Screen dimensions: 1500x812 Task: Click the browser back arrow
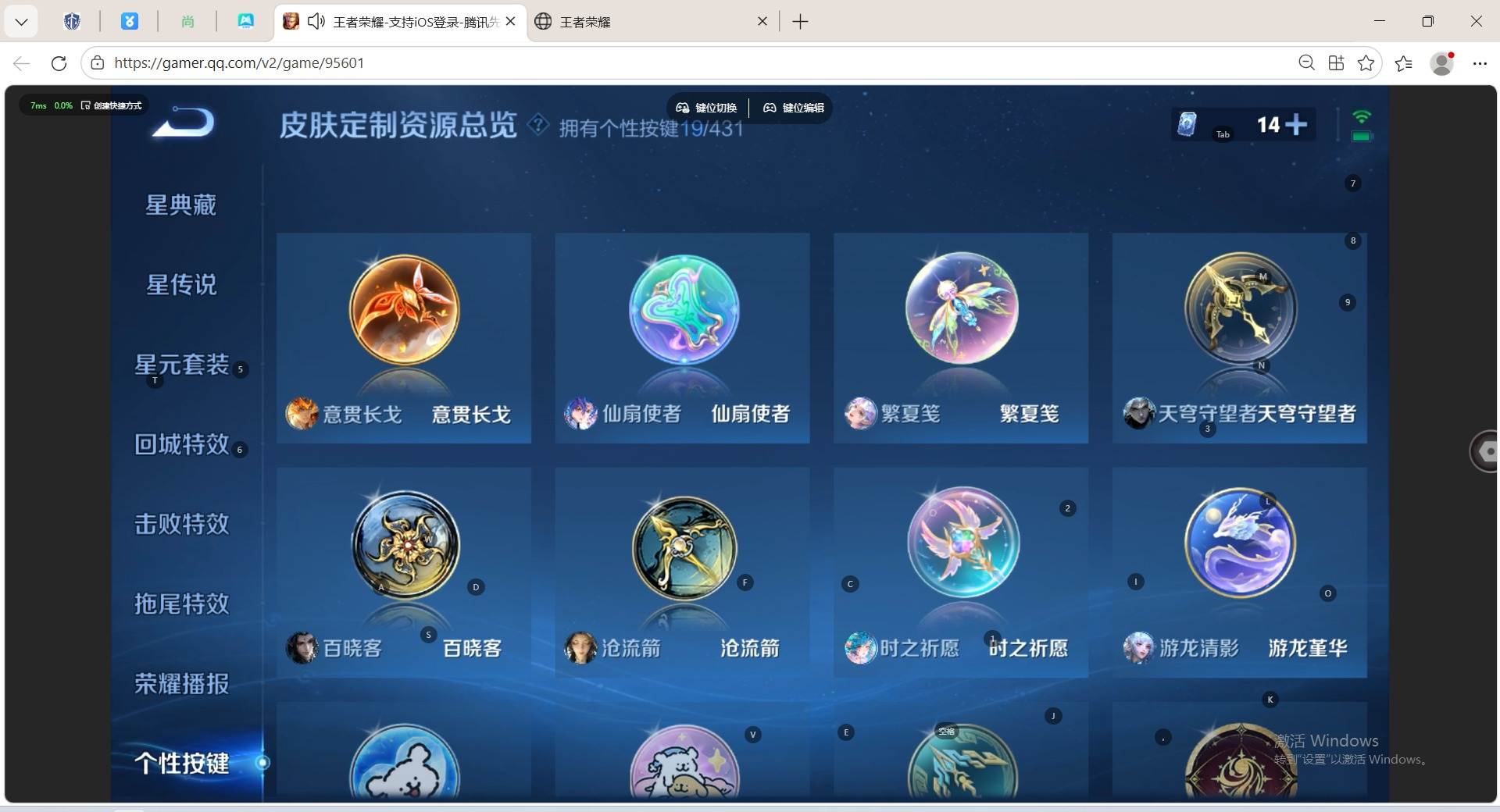(x=21, y=63)
